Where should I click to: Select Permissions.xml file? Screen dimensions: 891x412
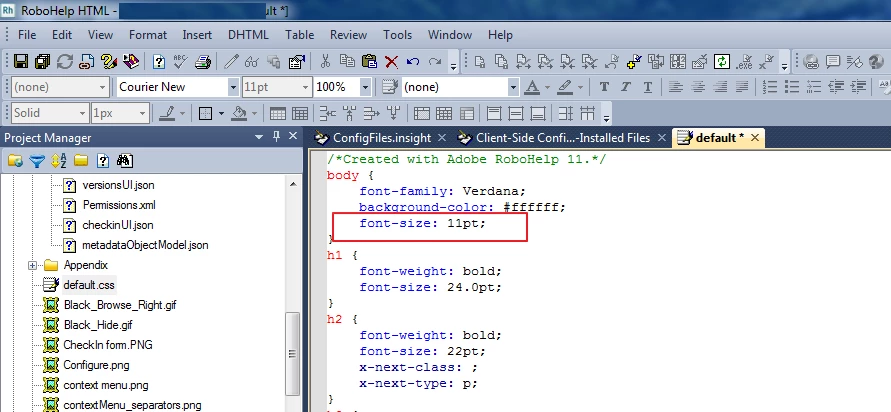(119, 205)
